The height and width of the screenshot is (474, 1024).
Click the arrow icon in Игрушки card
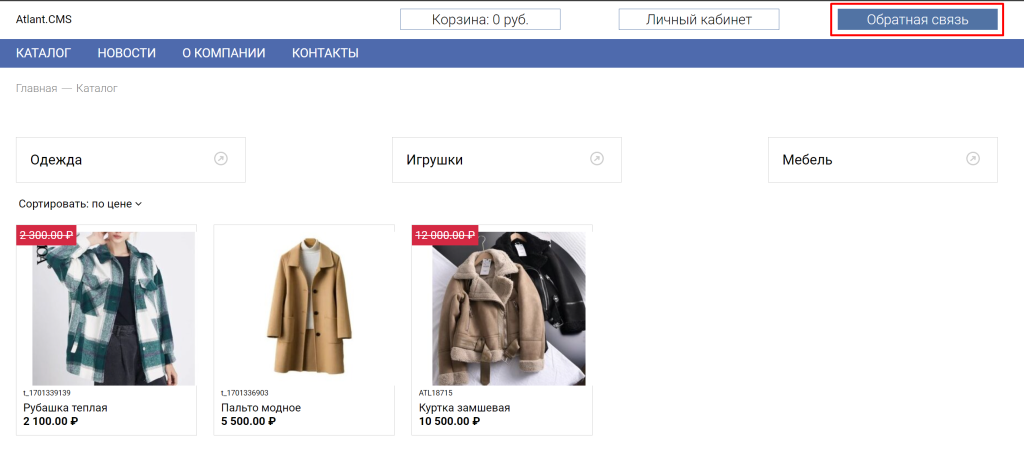point(597,159)
